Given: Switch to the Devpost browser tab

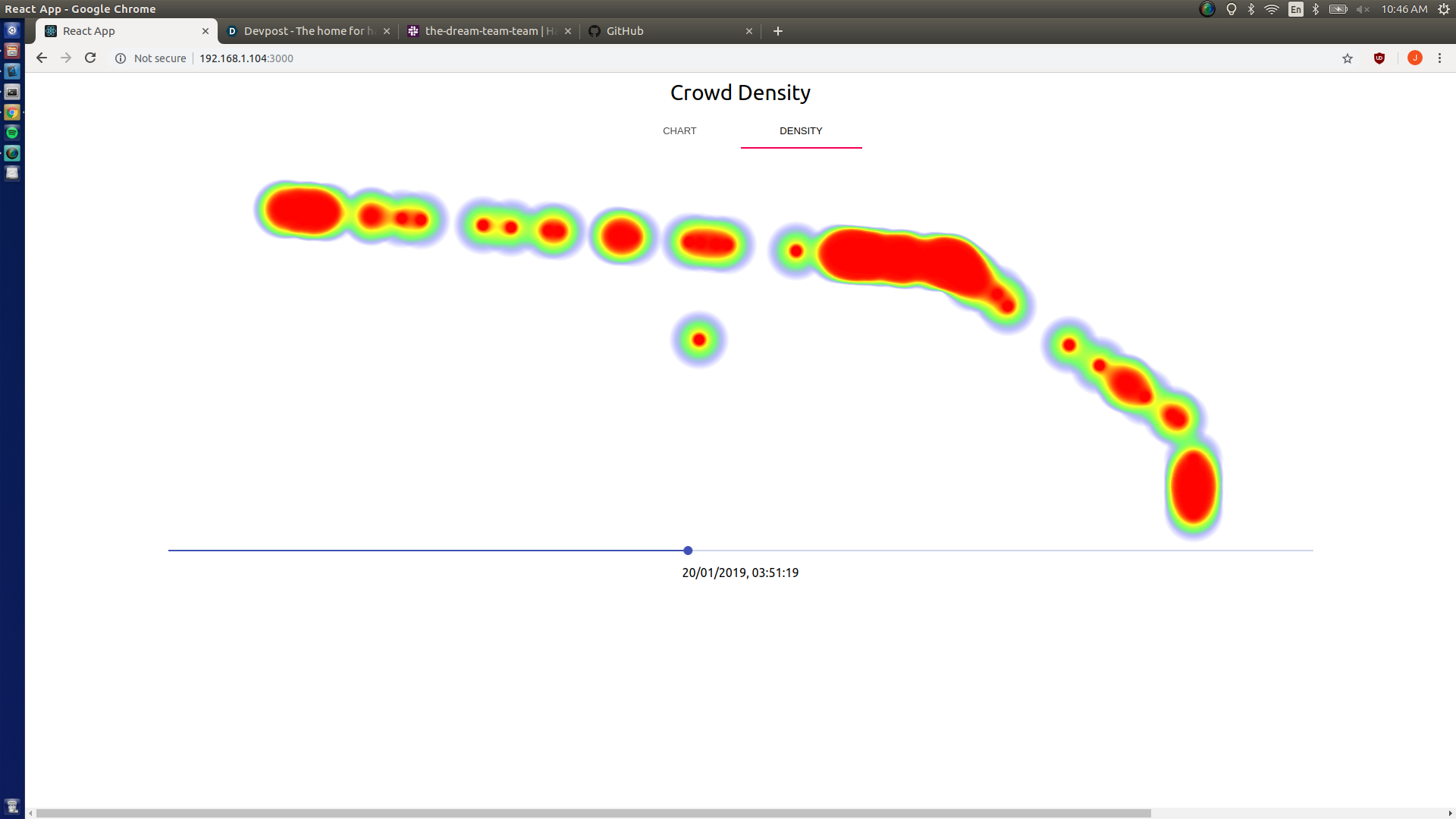Looking at the screenshot, I should pyautogui.click(x=303, y=31).
